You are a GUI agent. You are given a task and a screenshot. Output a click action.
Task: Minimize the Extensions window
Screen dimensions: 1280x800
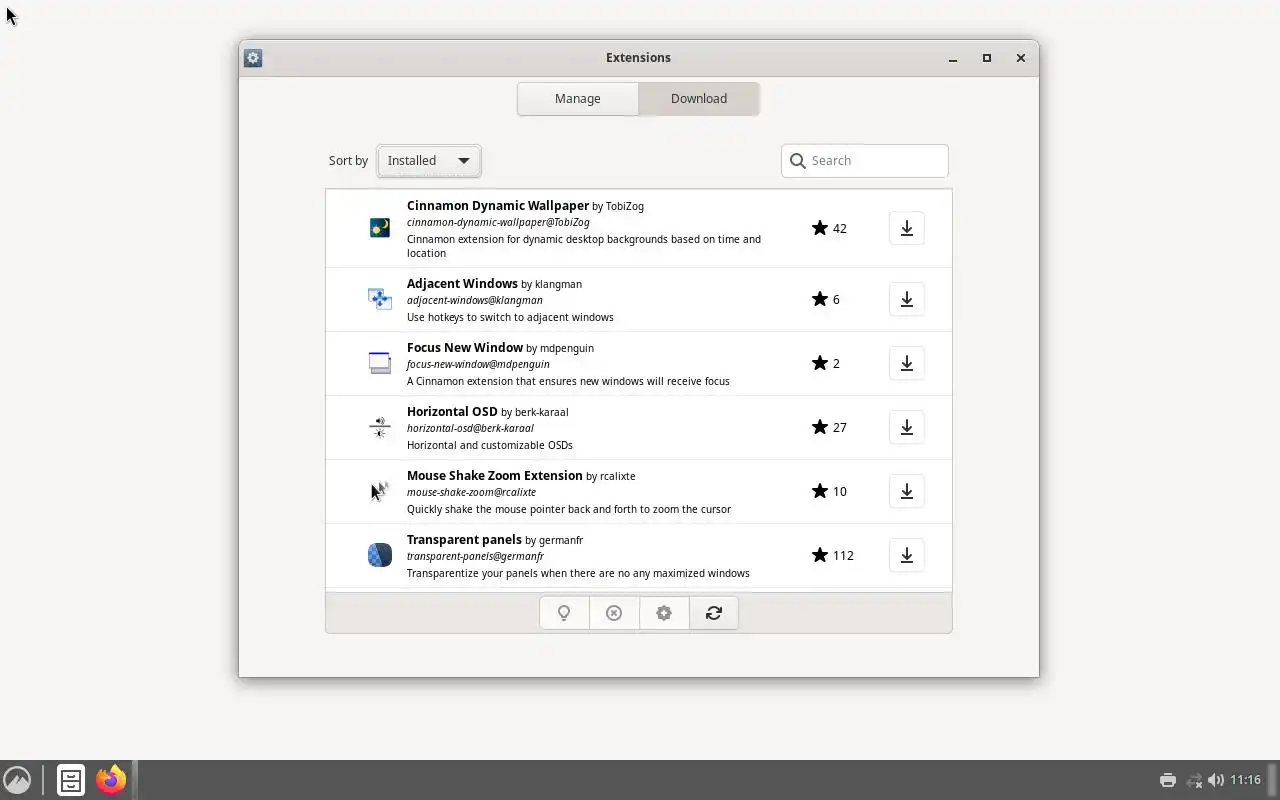[x=953, y=58]
